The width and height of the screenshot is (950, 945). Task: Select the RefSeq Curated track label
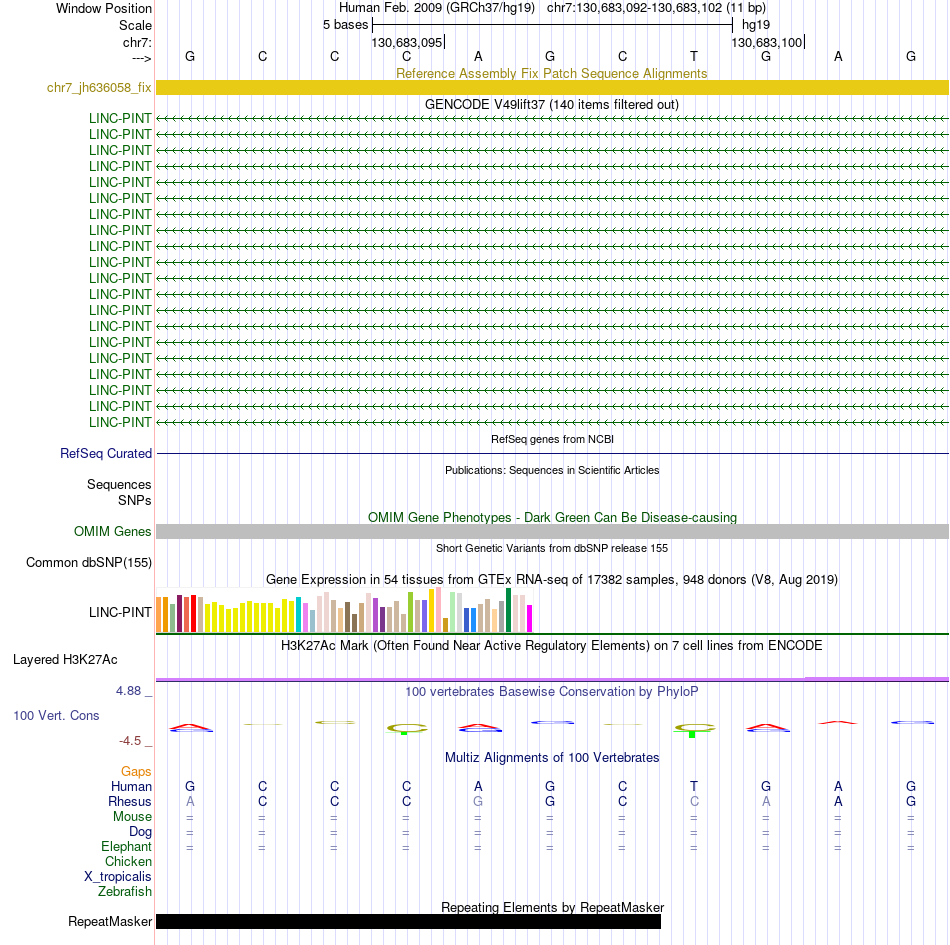click(105, 453)
